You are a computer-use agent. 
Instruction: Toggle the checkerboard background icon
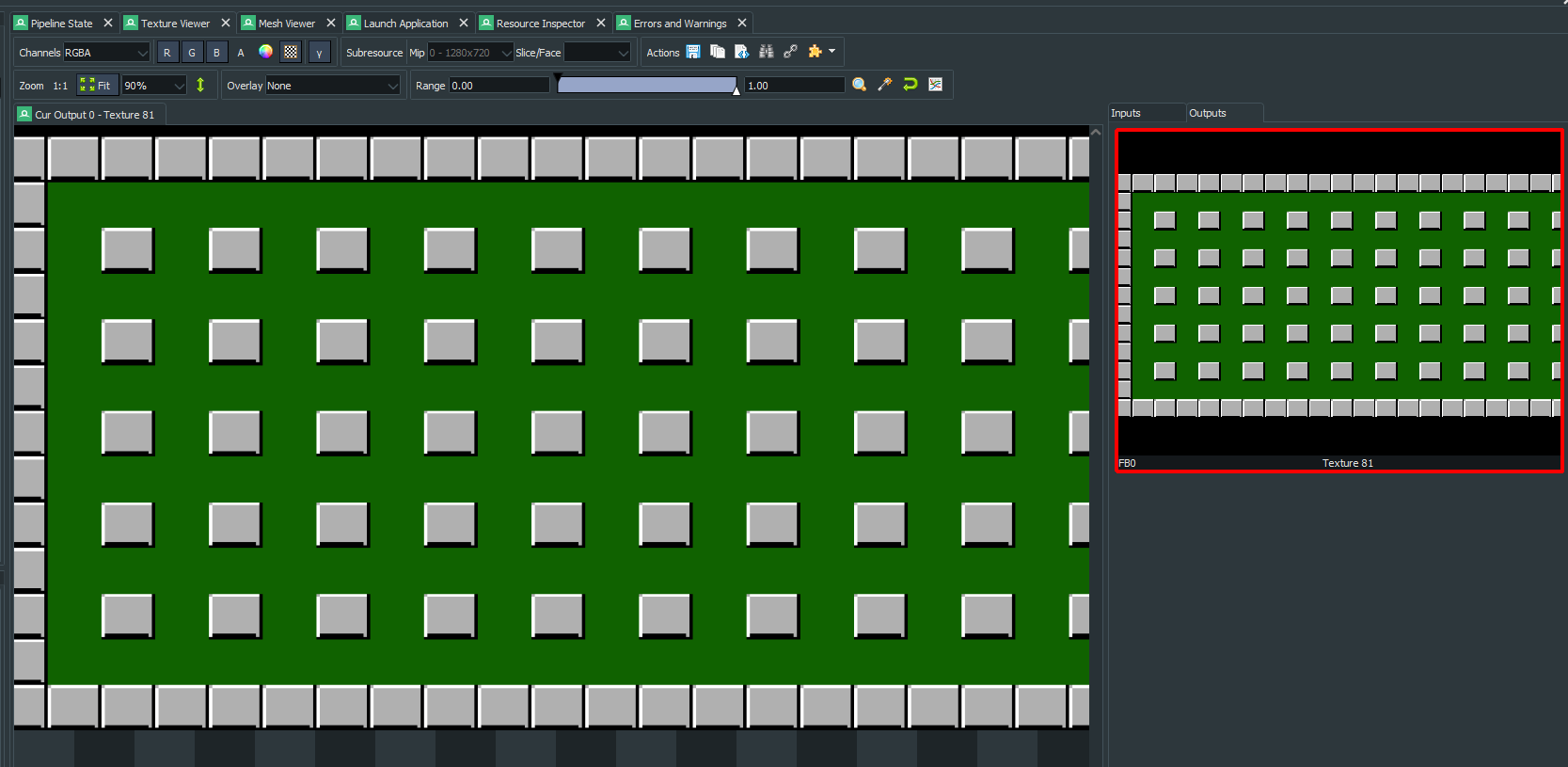pyautogui.click(x=291, y=53)
